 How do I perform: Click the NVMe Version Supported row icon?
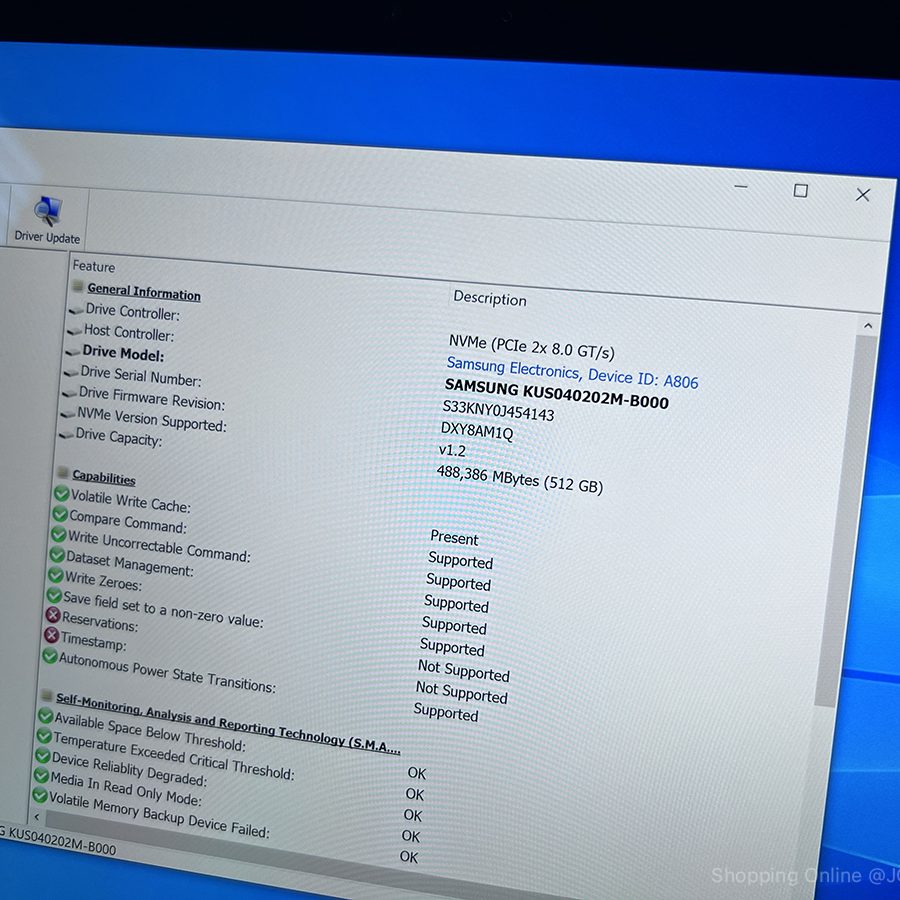click(67, 413)
